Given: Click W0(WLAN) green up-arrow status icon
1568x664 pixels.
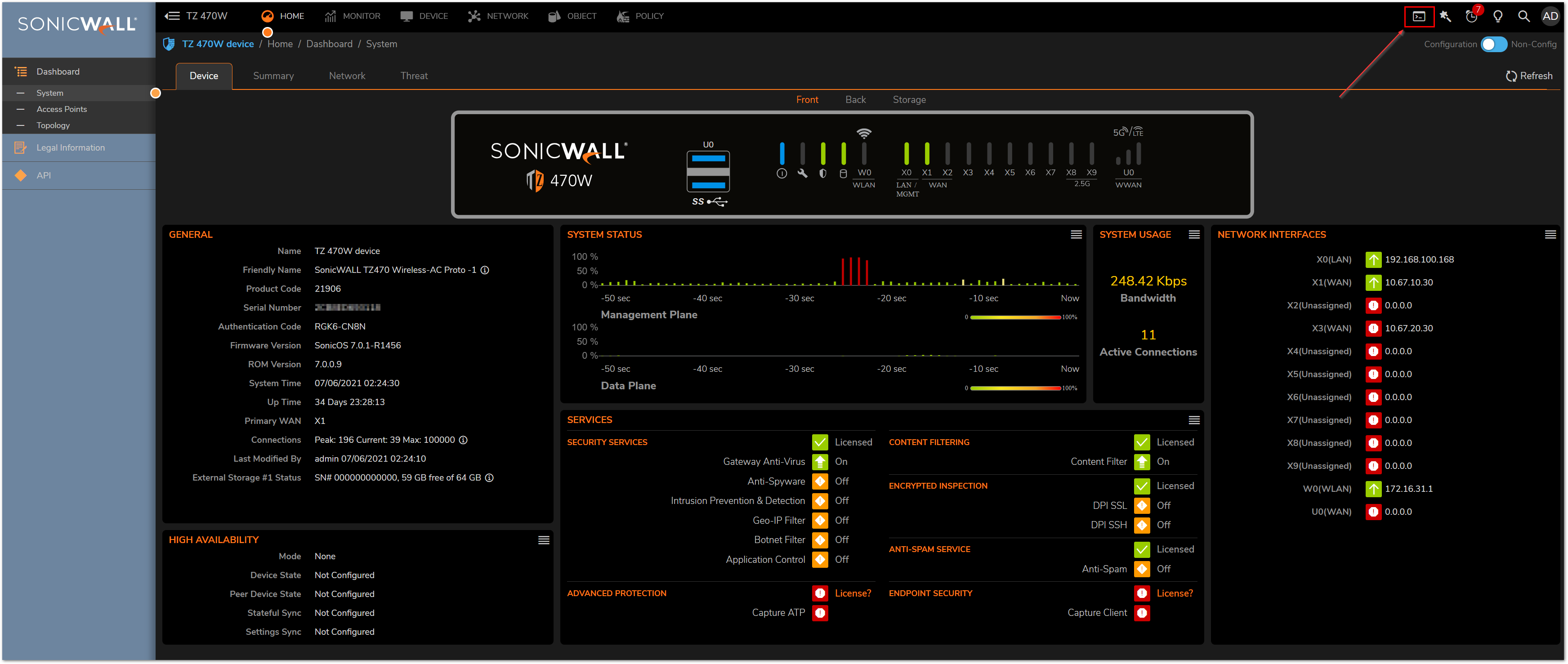Looking at the screenshot, I should coord(1373,489).
